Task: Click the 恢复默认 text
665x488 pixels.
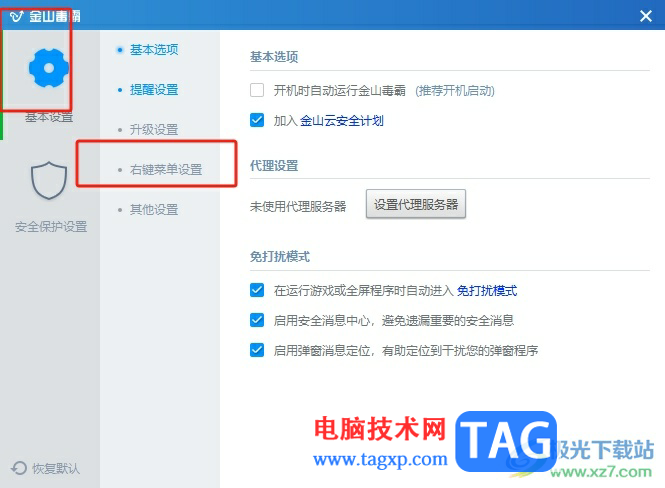Action: coord(56,468)
